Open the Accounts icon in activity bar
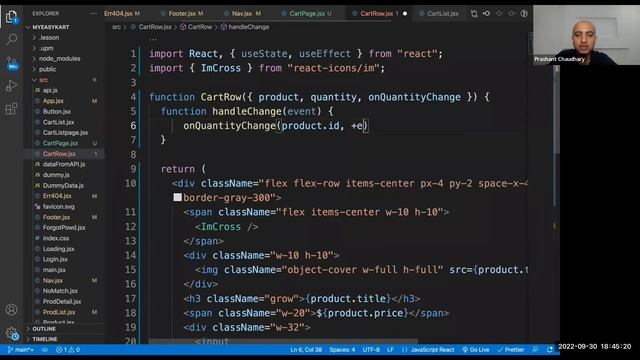 (11, 310)
